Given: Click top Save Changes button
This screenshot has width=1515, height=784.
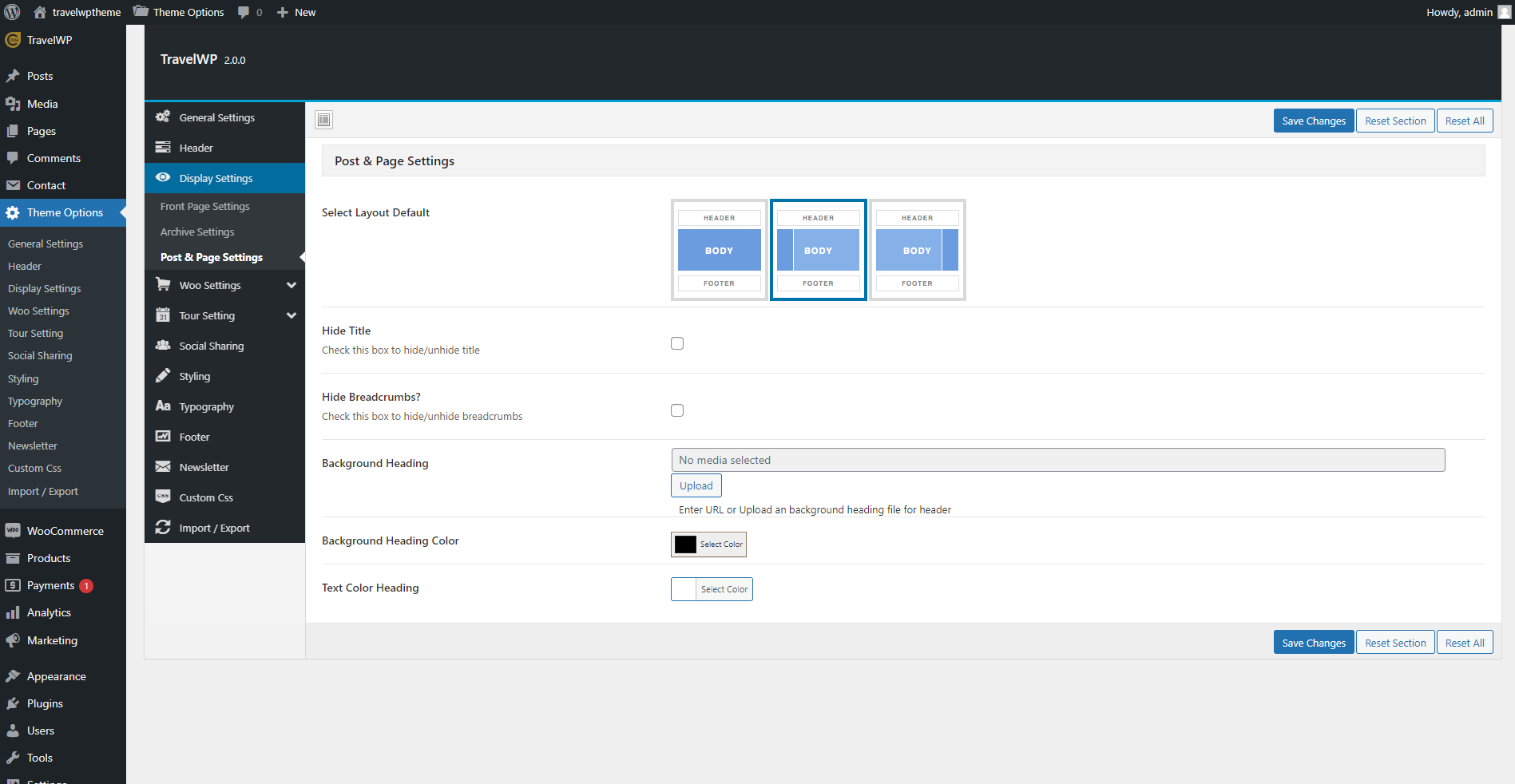Looking at the screenshot, I should (x=1314, y=121).
